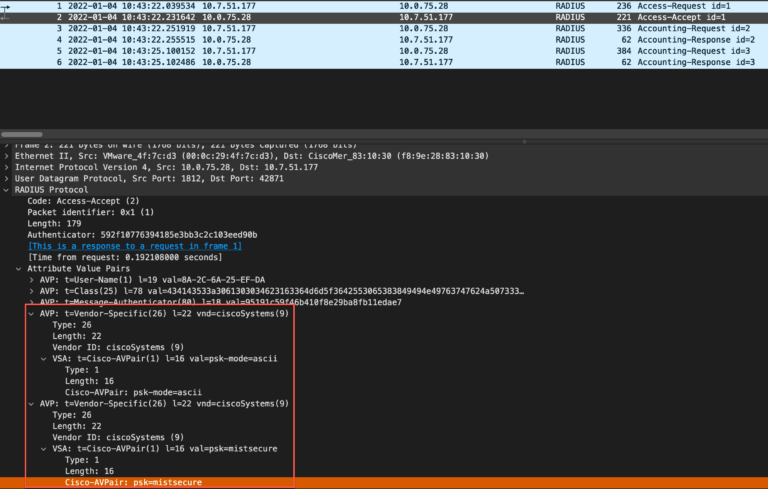Expand Internet Protocol Version 4 details
Viewport: 768px width, 489px height.
(x=6, y=167)
